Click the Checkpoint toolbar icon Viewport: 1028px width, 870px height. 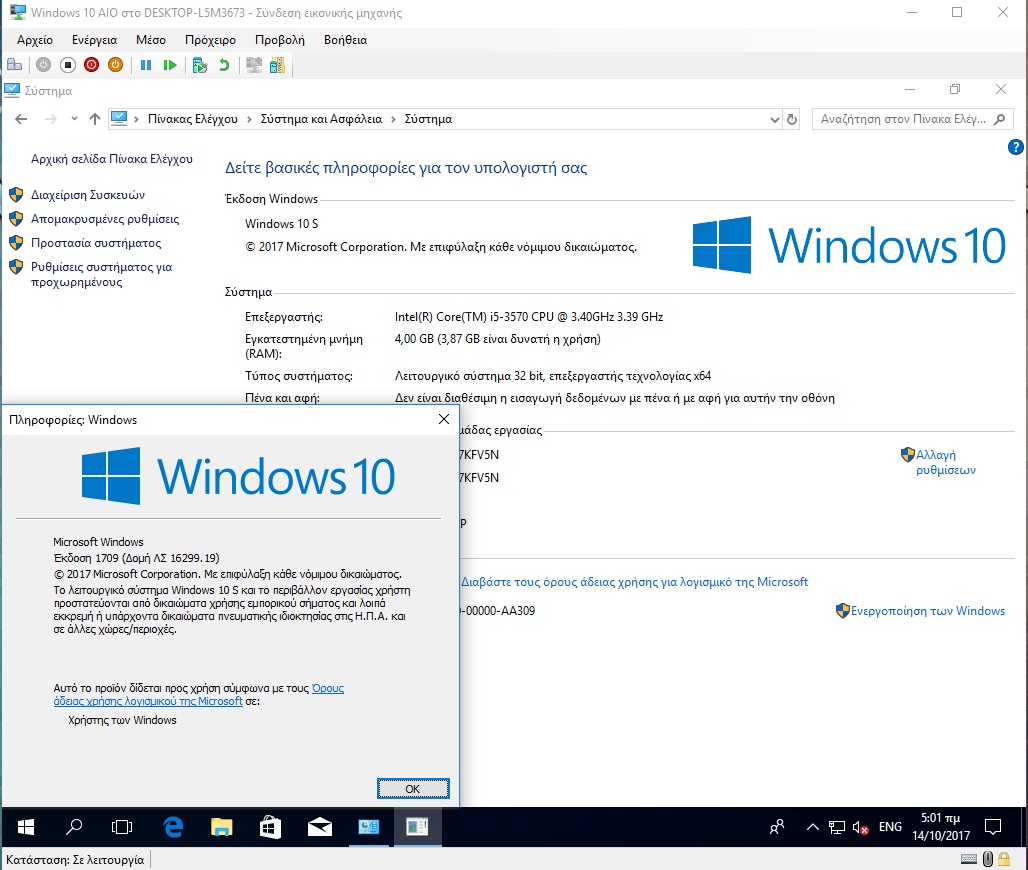click(200, 65)
